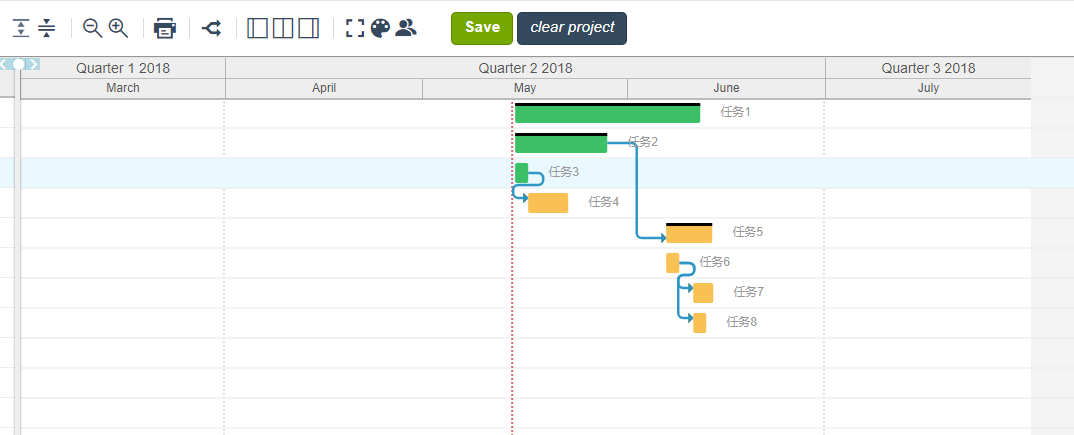Zoom in the Gantt timeline
This screenshot has height=435, width=1074.
(x=118, y=28)
